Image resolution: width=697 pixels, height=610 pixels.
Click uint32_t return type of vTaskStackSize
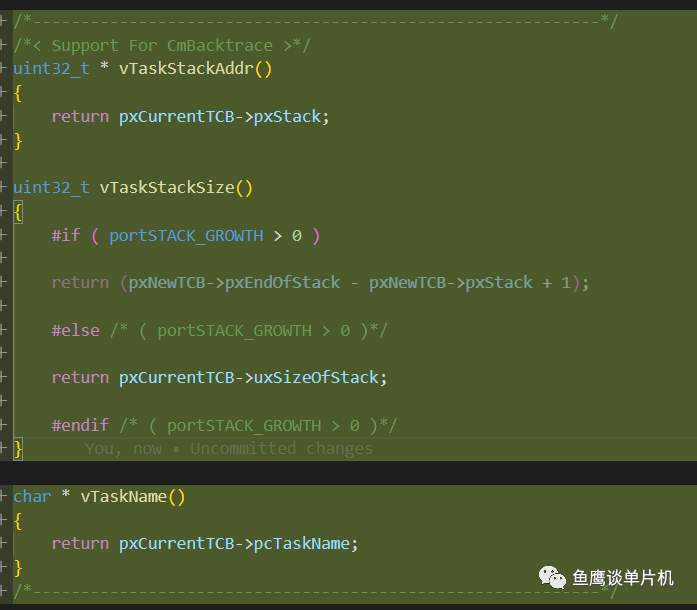(52, 188)
